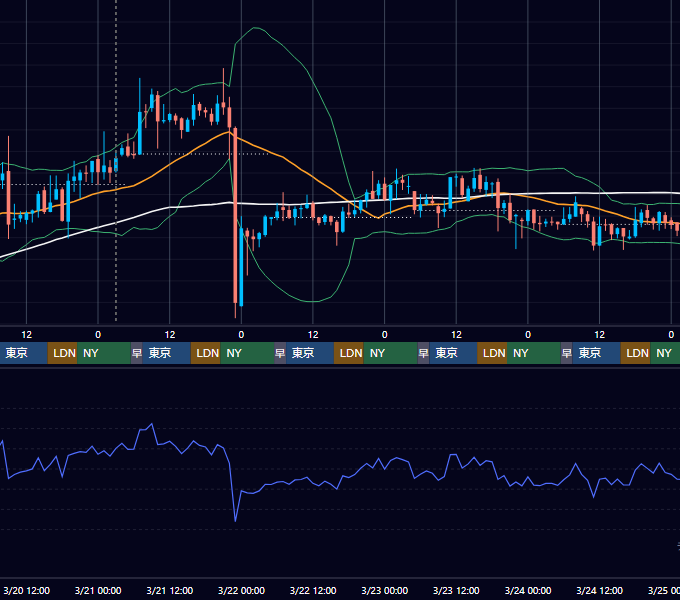
Task: Select the 東京 session block for 3/21
Action: (x=167, y=353)
